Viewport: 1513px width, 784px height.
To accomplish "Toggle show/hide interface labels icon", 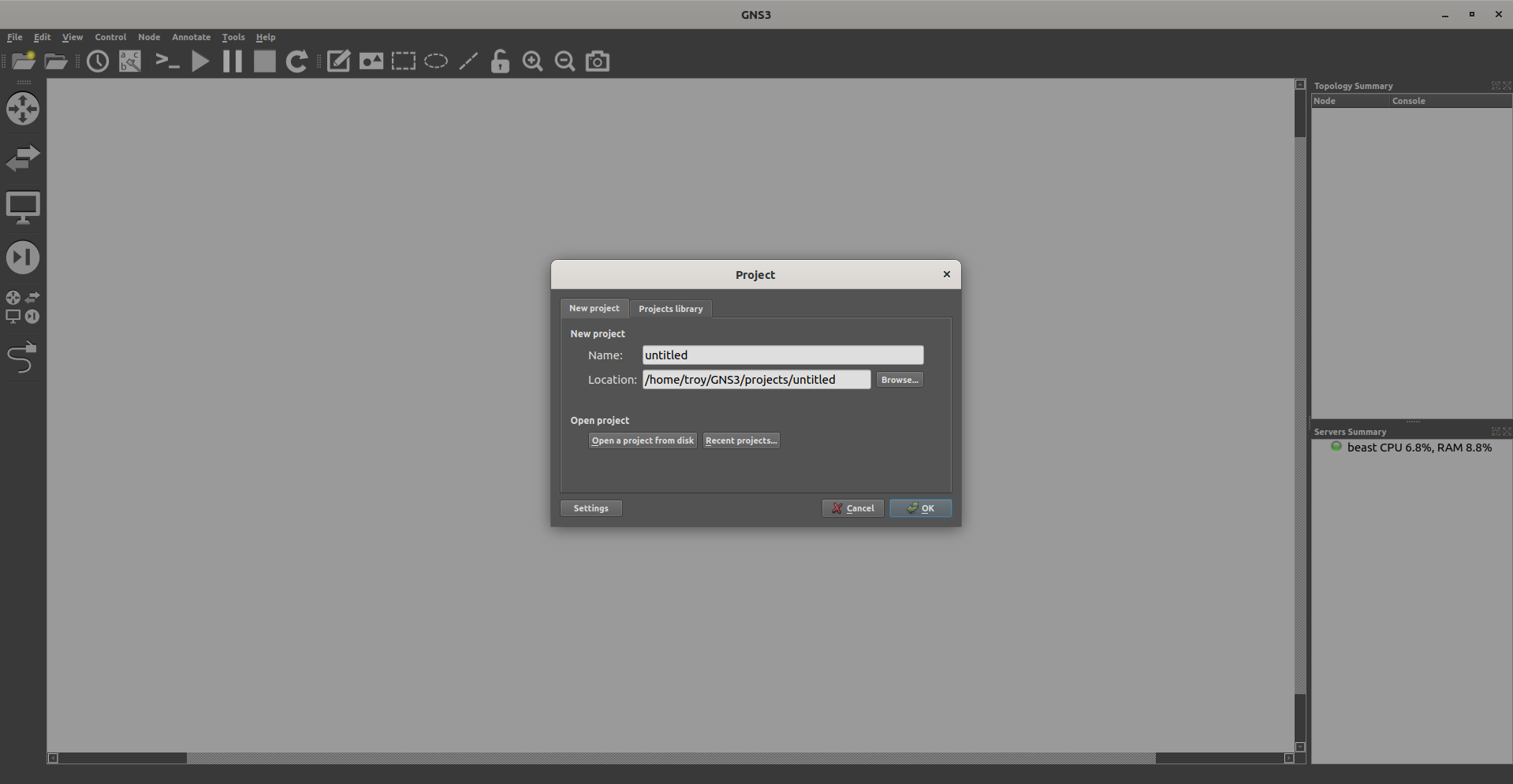I will pyautogui.click(x=130, y=61).
